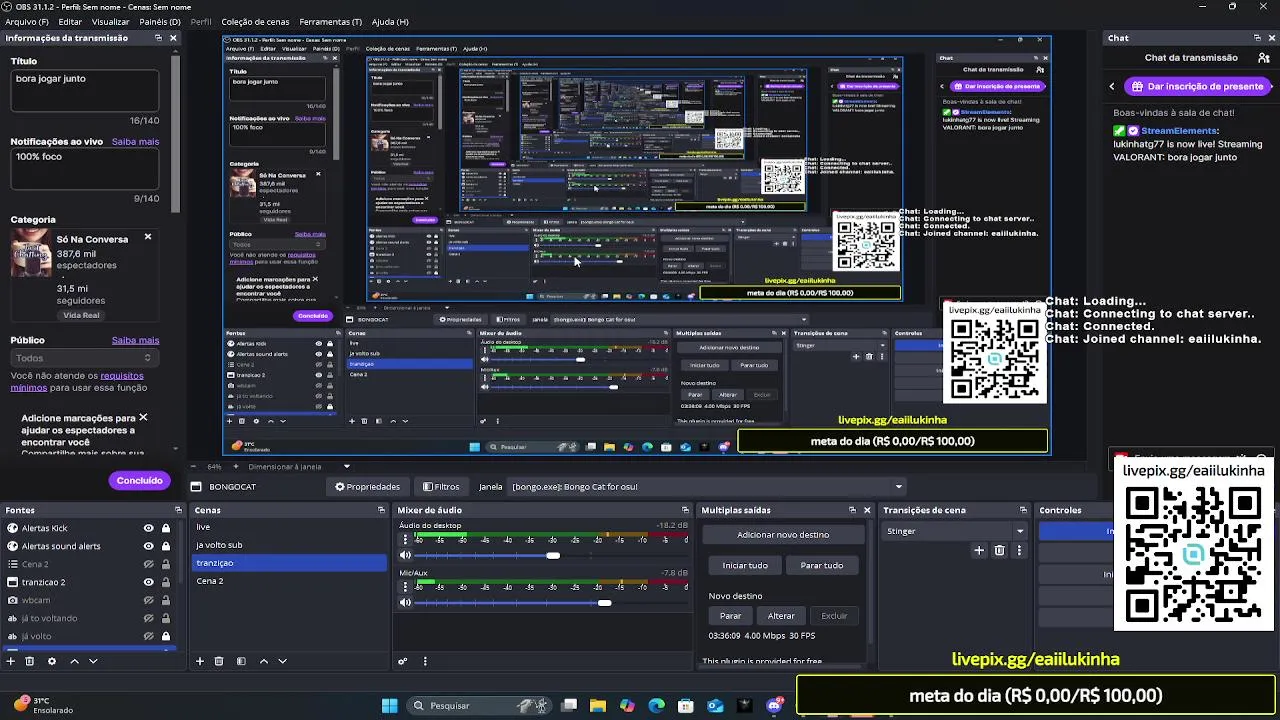Click Adicionar novo destino button

coord(783,535)
